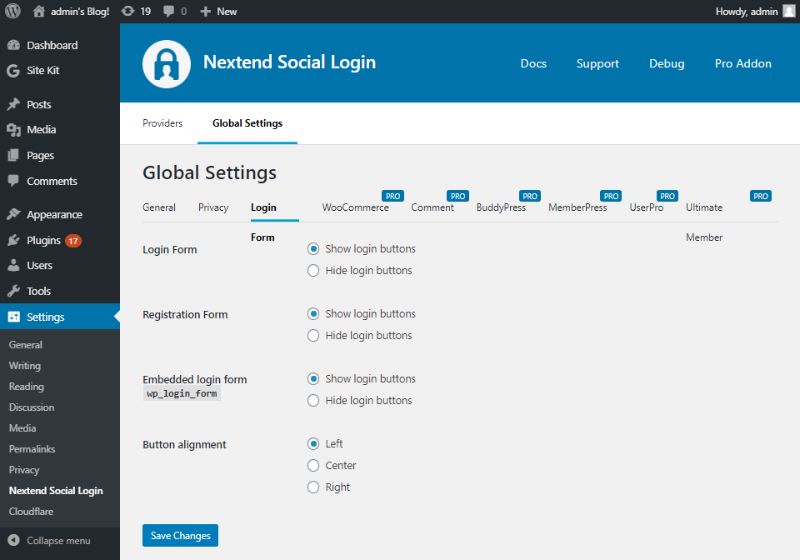Select Hide login buttons for Registration Form
Image resolution: width=800 pixels, height=560 pixels.
tap(313, 335)
